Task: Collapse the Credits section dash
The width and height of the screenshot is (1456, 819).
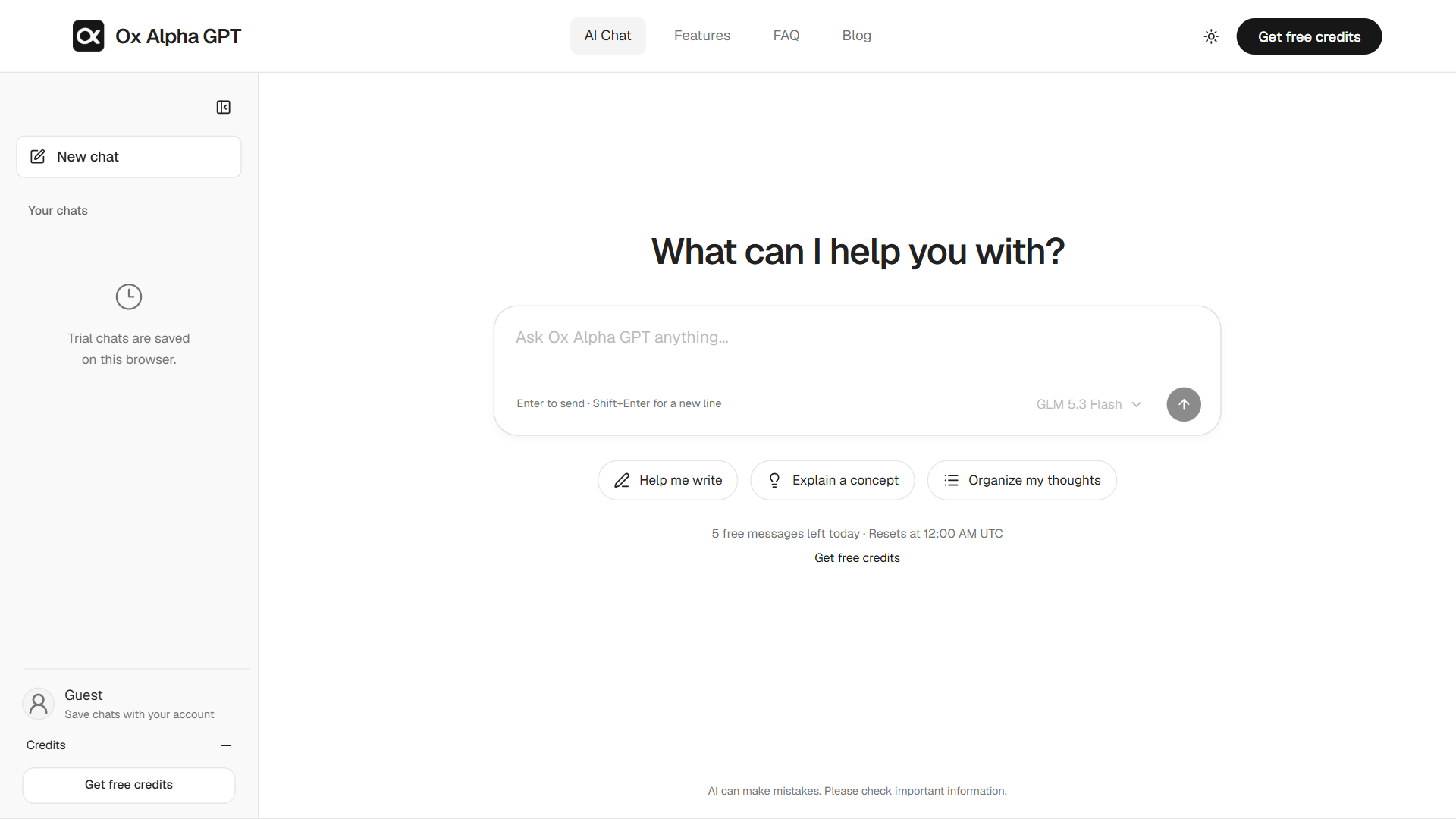Action: (x=226, y=745)
